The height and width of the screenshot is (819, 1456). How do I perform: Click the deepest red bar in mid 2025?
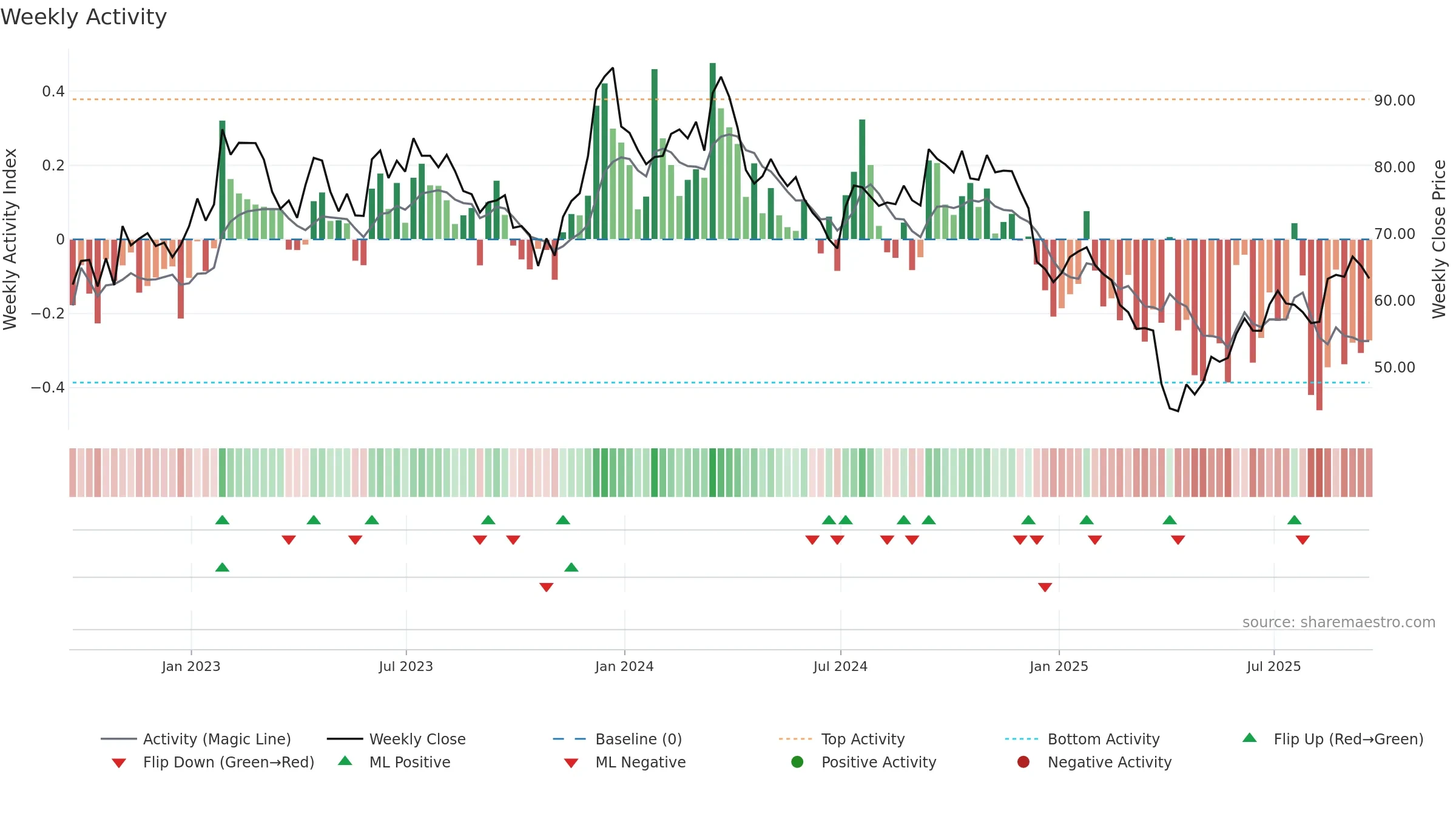1319,325
